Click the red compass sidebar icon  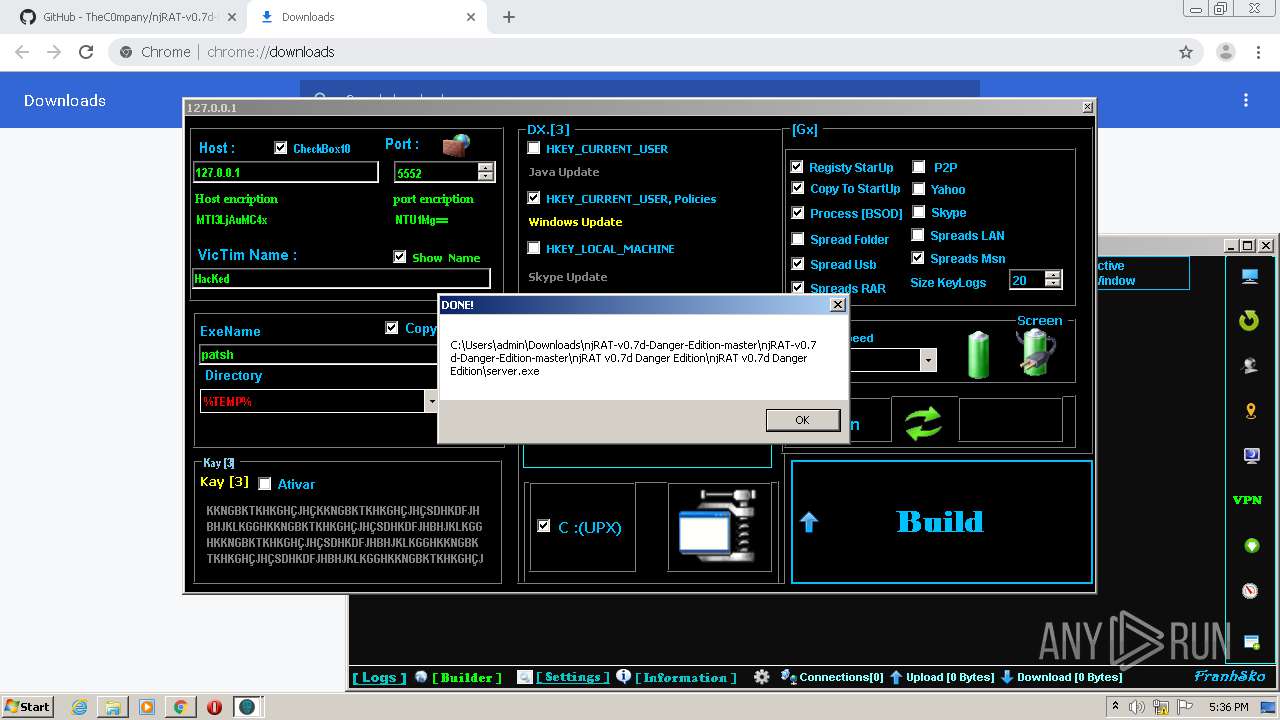(1250, 591)
